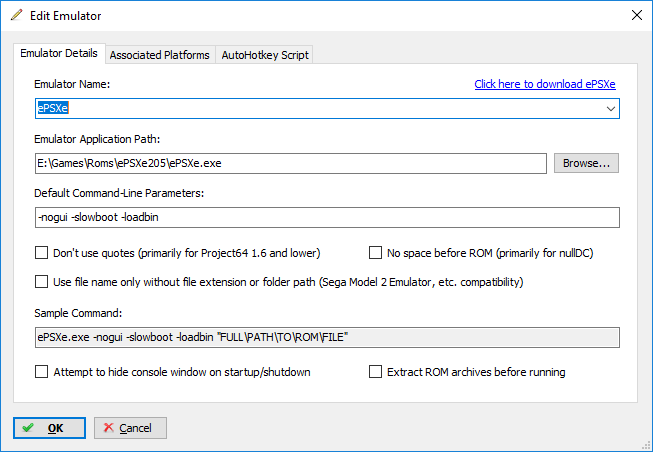Click the Default Command-Line Parameters label
The height and width of the screenshot is (452, 653).
(119, 193)
